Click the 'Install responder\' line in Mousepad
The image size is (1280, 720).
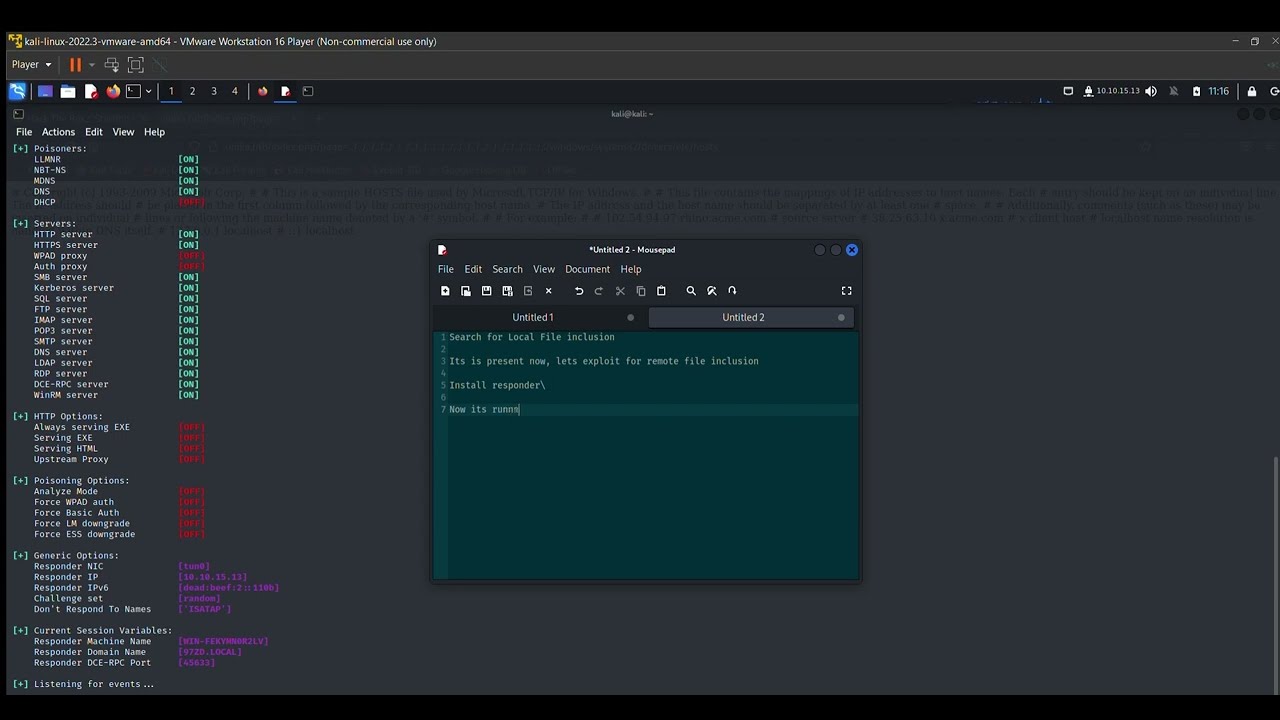tap(497, 385)
